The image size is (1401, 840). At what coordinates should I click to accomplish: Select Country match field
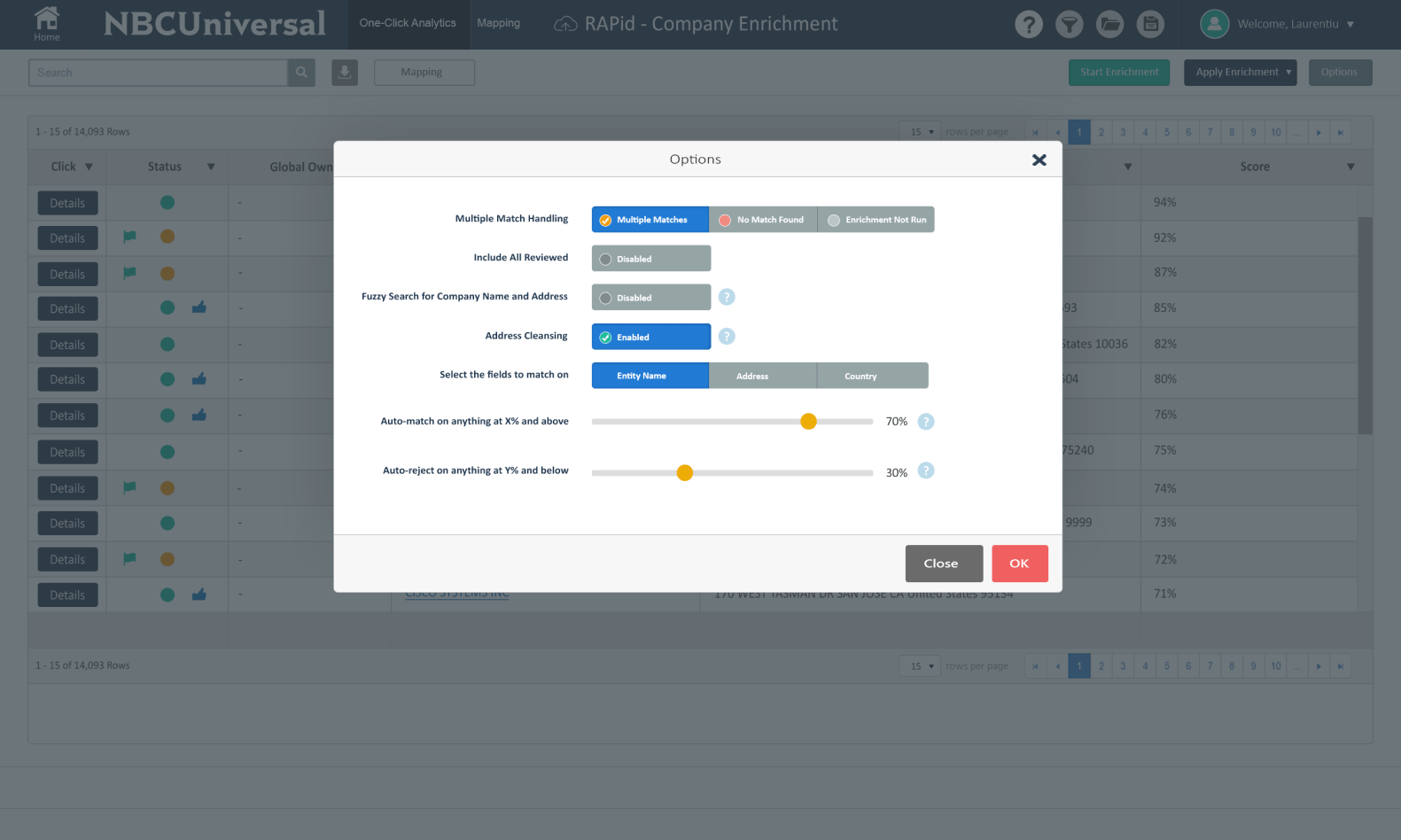tap(873, 376)
